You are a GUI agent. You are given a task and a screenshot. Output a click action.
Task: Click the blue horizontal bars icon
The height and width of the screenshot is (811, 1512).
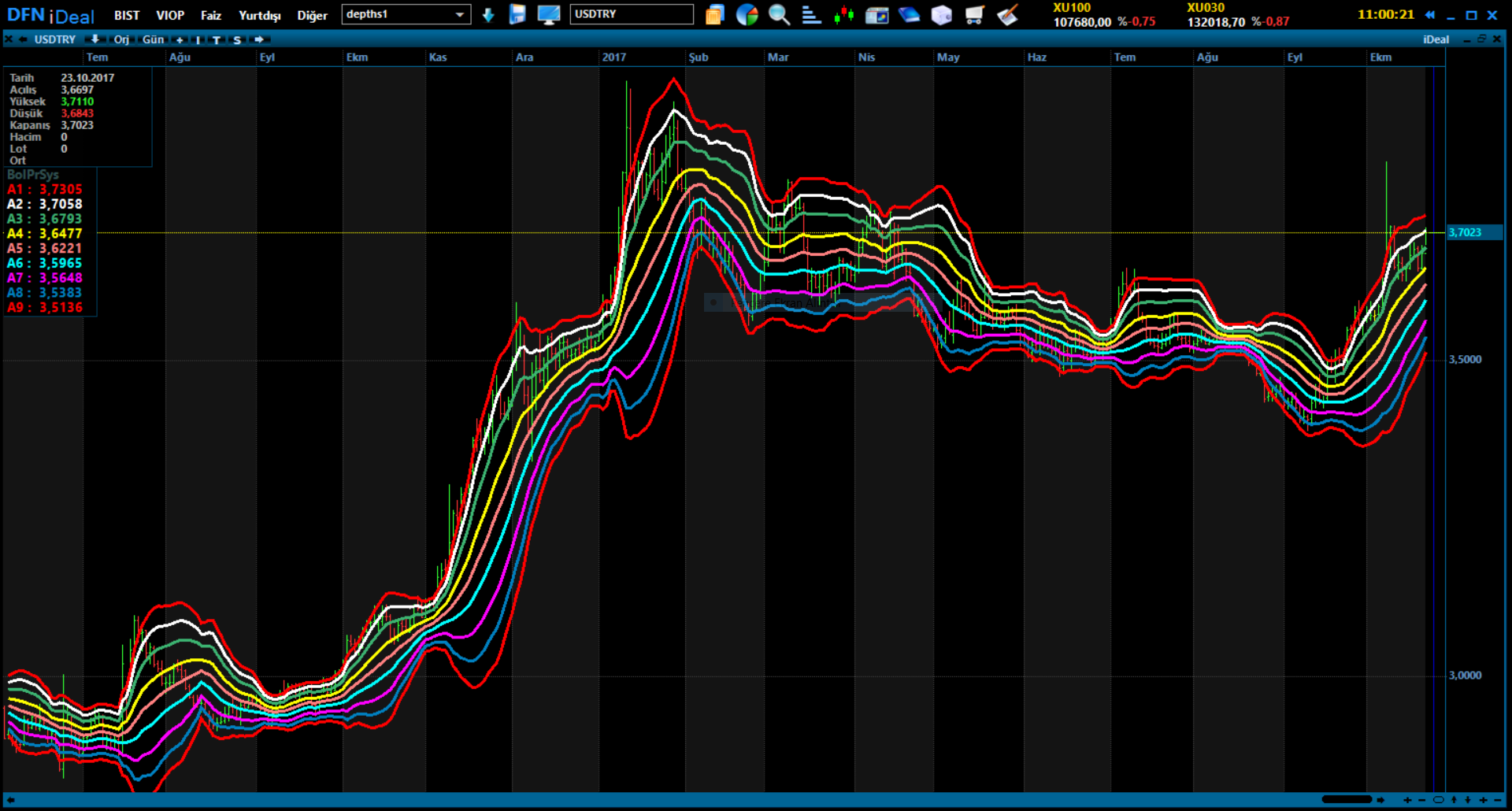[x=811, y=14]
